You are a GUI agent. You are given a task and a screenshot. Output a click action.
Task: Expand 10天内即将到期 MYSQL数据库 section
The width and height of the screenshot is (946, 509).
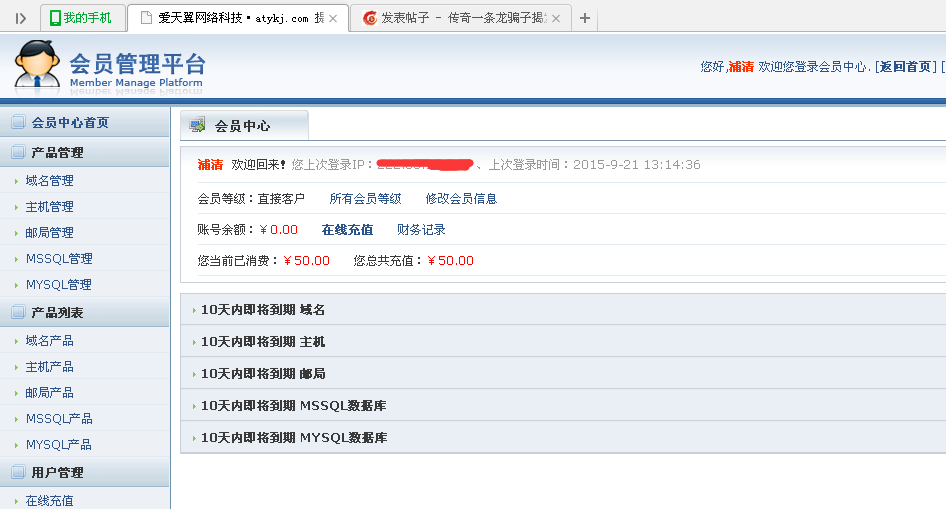pyautogui.click(x=293, y=438)
